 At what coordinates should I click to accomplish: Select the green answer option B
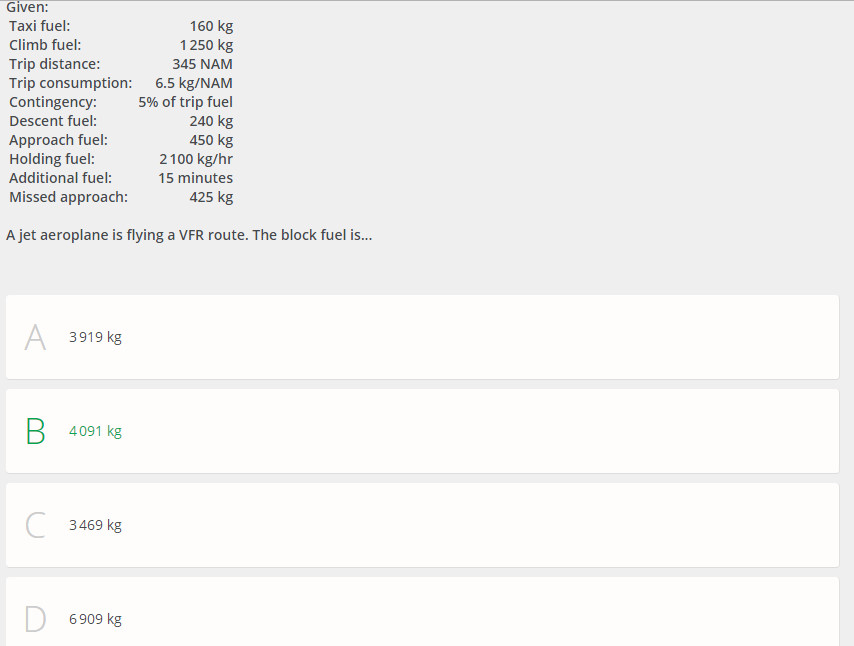coord(422,431)
